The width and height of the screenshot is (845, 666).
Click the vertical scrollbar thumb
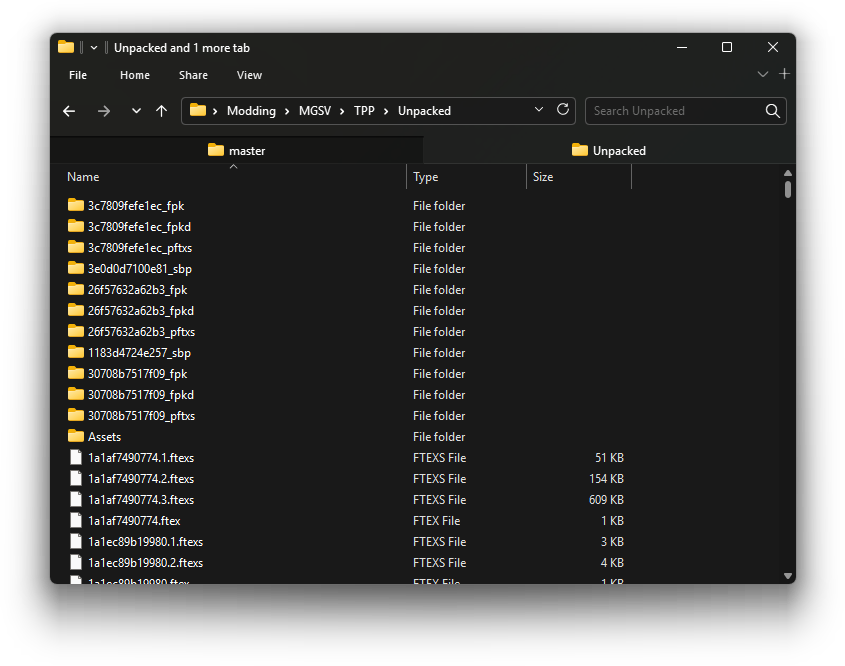[788, 189]
